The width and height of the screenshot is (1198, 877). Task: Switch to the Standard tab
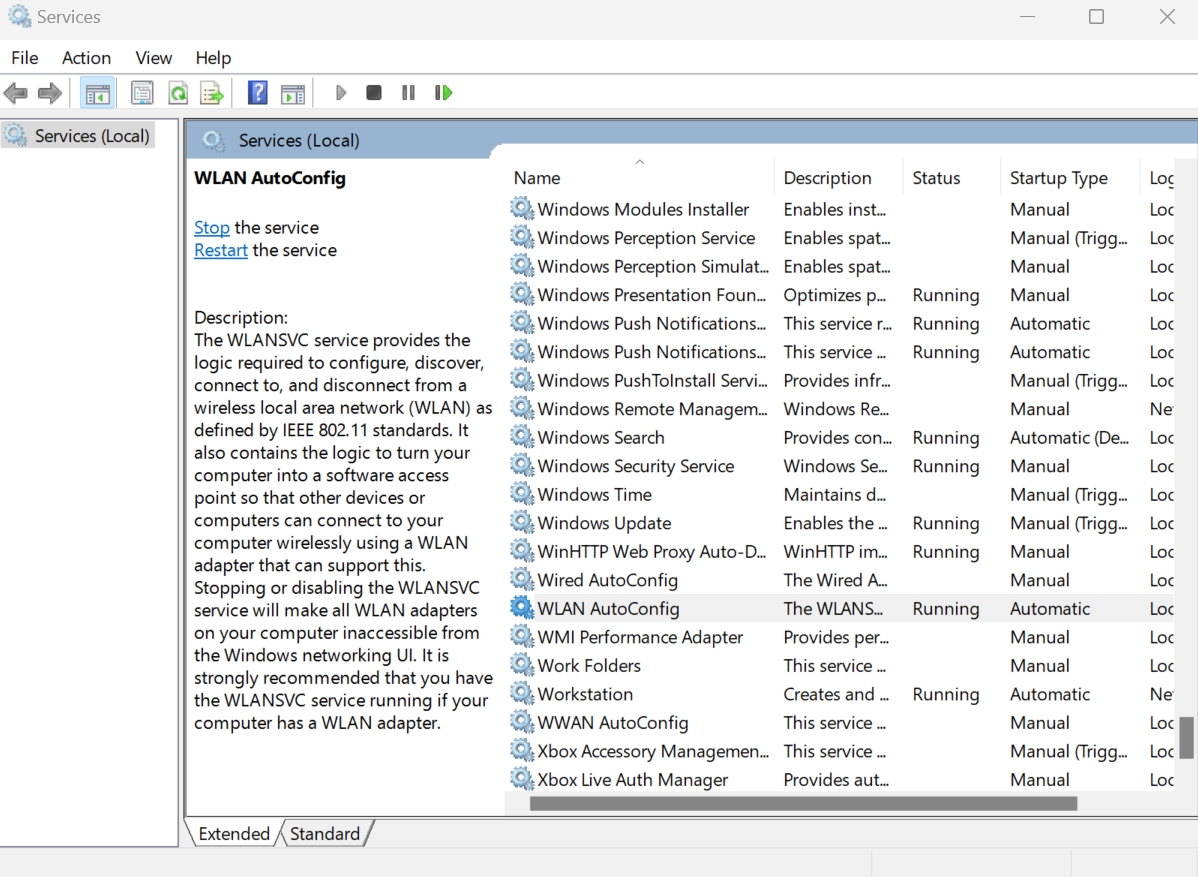pyautogui.click(x=325, y=833)
